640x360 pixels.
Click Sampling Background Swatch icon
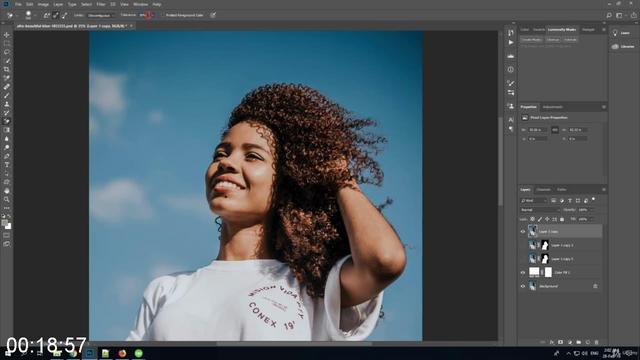tap(64, 15)
